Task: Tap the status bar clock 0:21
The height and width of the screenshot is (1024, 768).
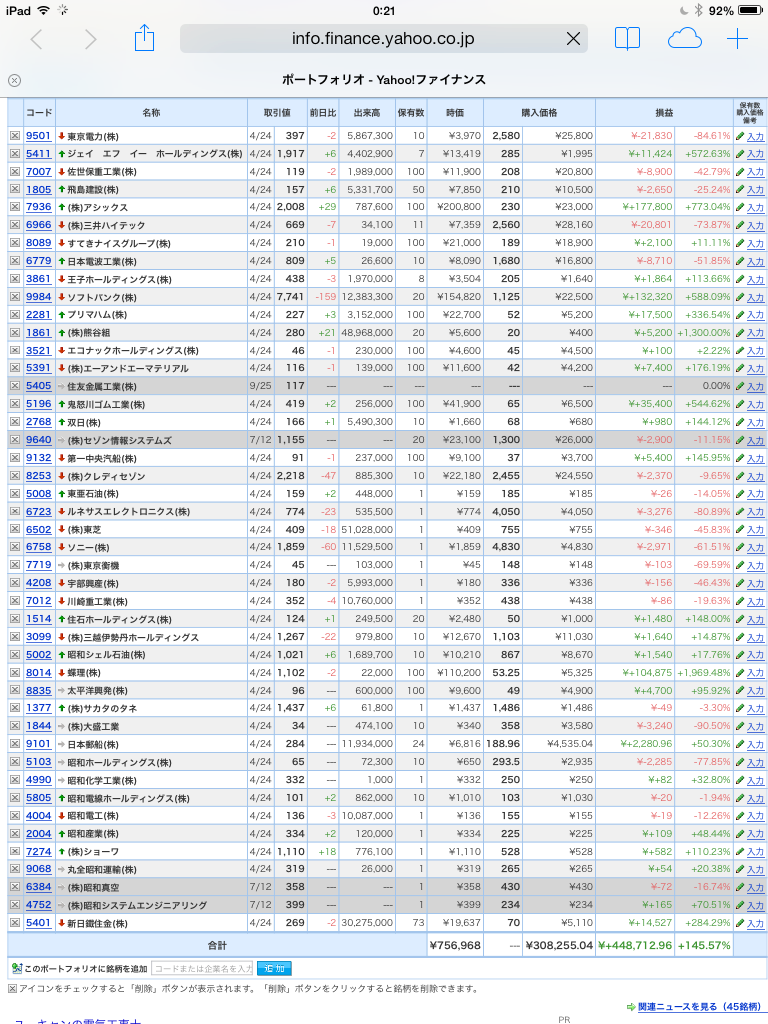Action: [384, 10]
